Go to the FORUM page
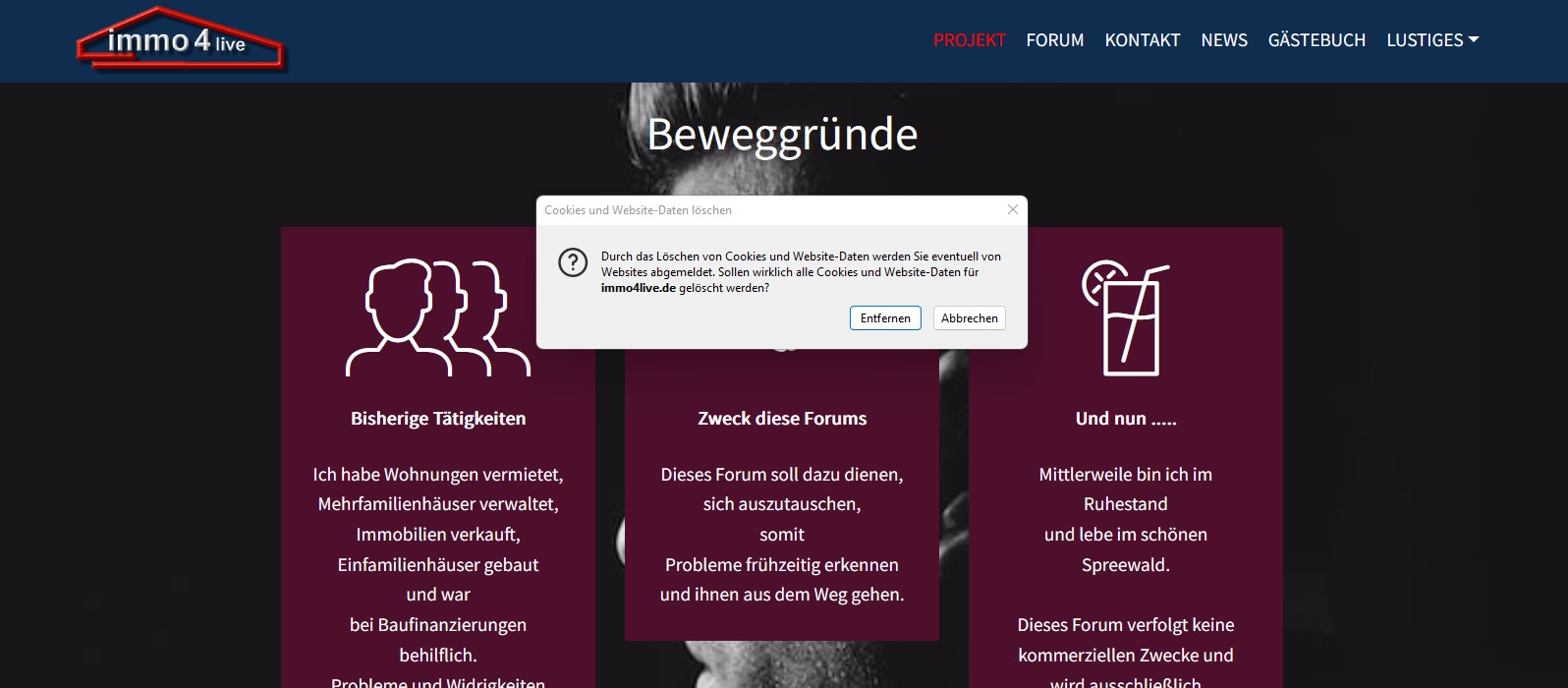Screen dimensions: 1568x688 [1055, 40]
